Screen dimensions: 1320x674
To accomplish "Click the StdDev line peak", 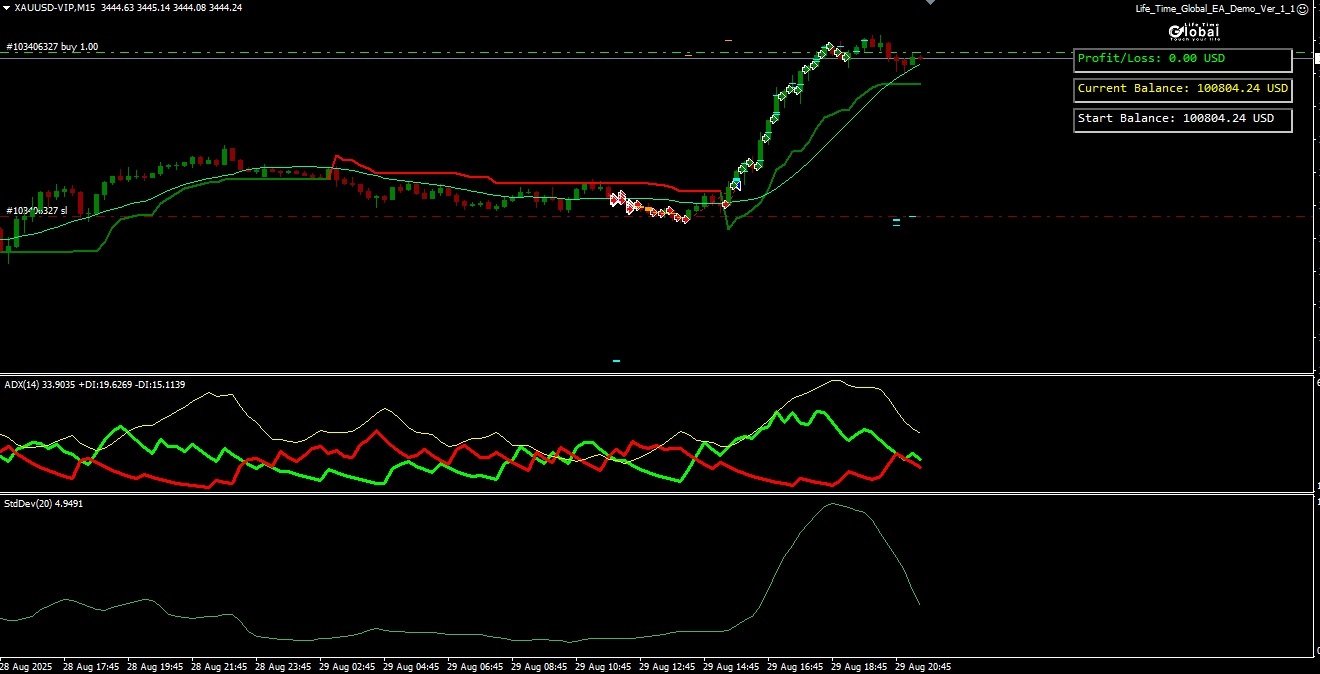I will [831, 504].
